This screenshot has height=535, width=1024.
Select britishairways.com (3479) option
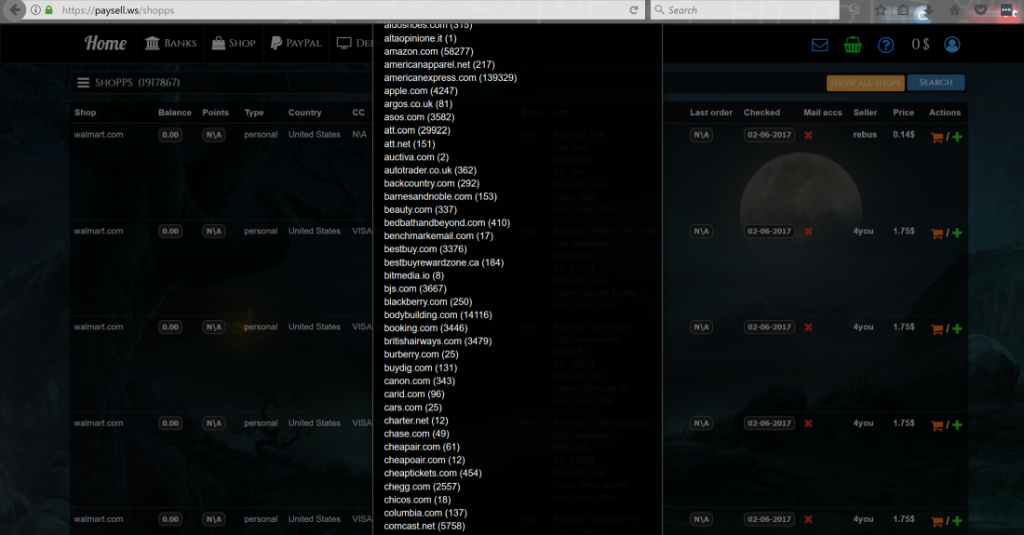click(x=438, y=341)
